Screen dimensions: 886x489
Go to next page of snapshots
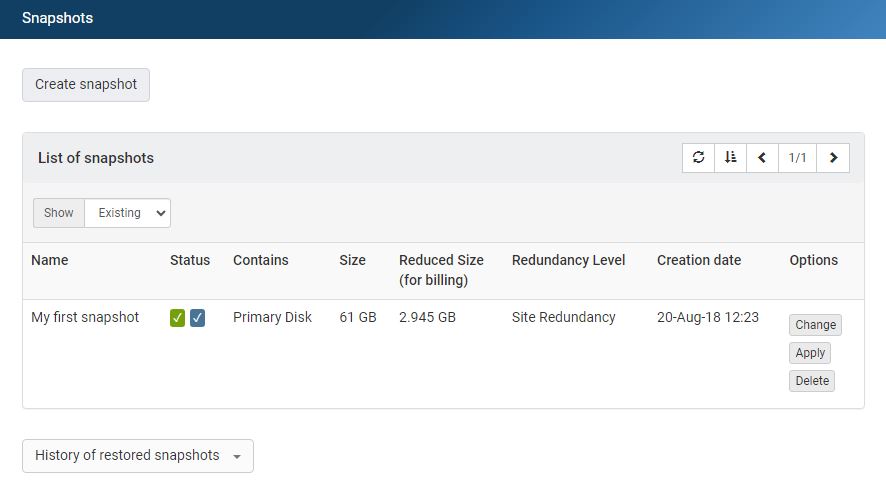(833, 158)
